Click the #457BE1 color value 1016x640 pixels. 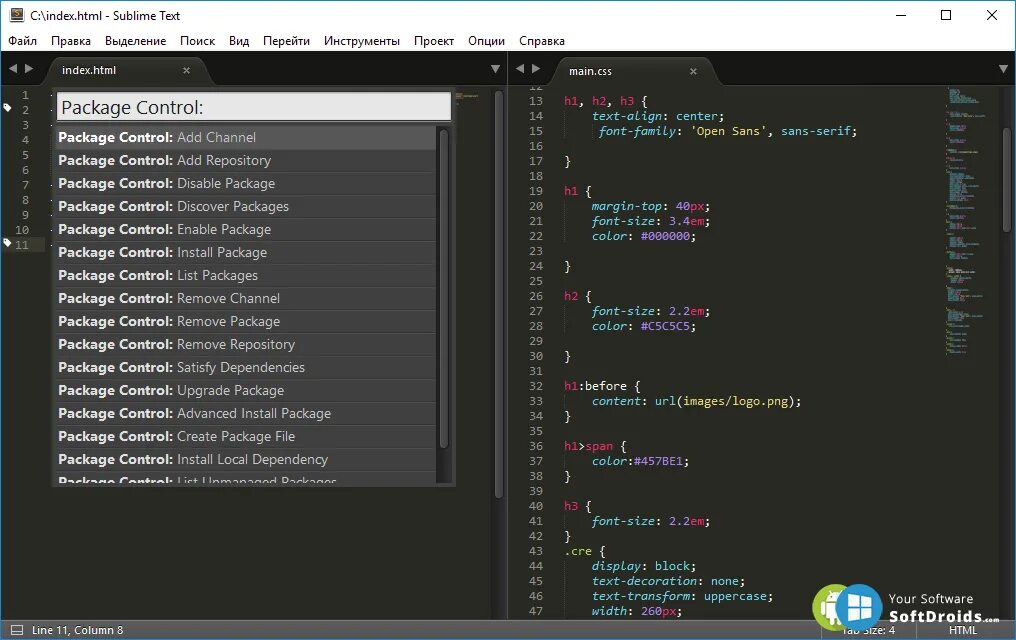[658, 461]
